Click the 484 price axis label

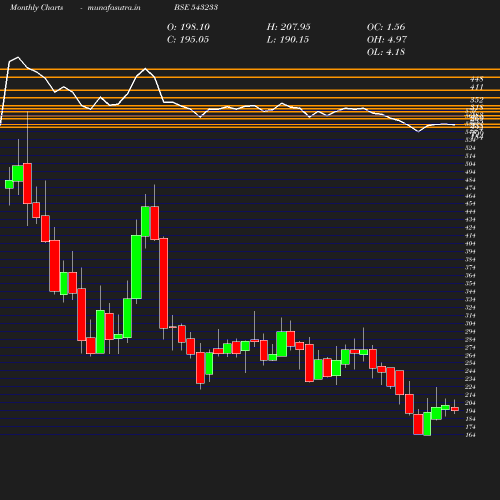pos(470,180)
